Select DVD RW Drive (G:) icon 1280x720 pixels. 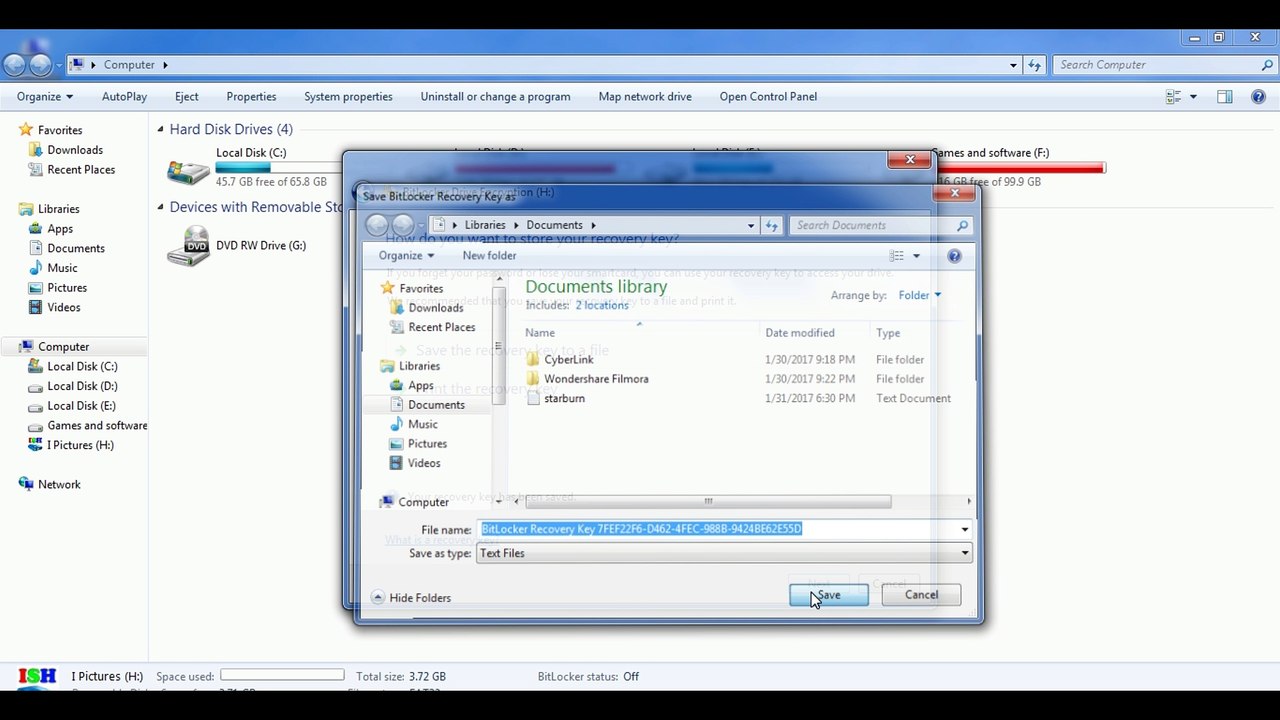(188, 246)
